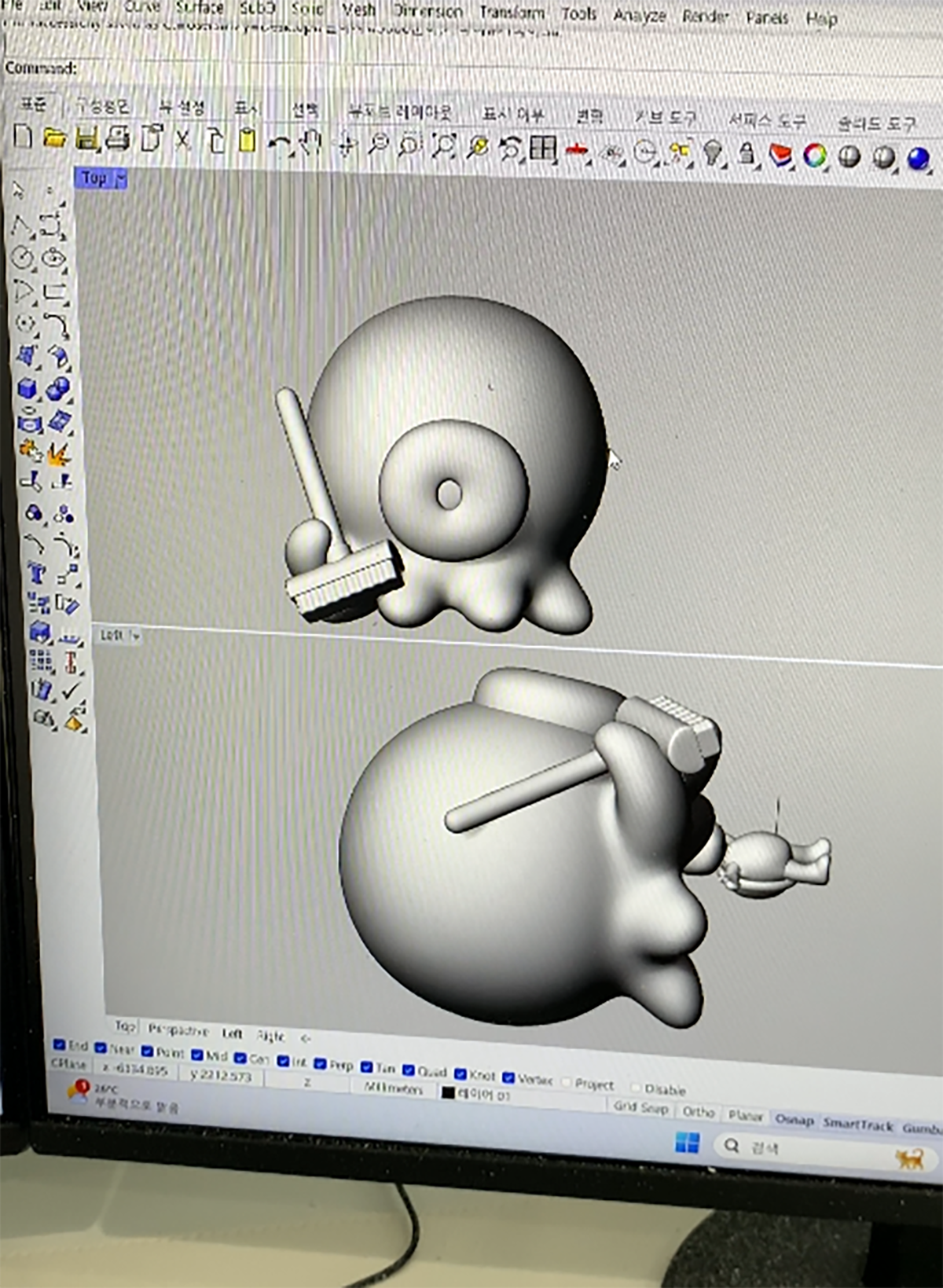The image size is (943, 1288).
Task: Open the Left viewport title dropdown
Action: pyautogui.click(x=135, y=635)
